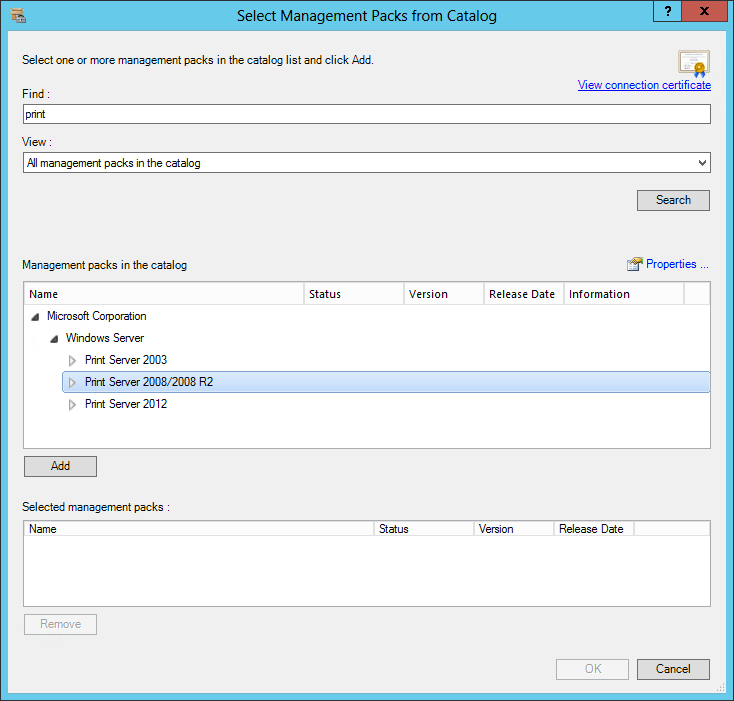The image size is (734, 701).
Task: Click the Add button
Action: 60,467
